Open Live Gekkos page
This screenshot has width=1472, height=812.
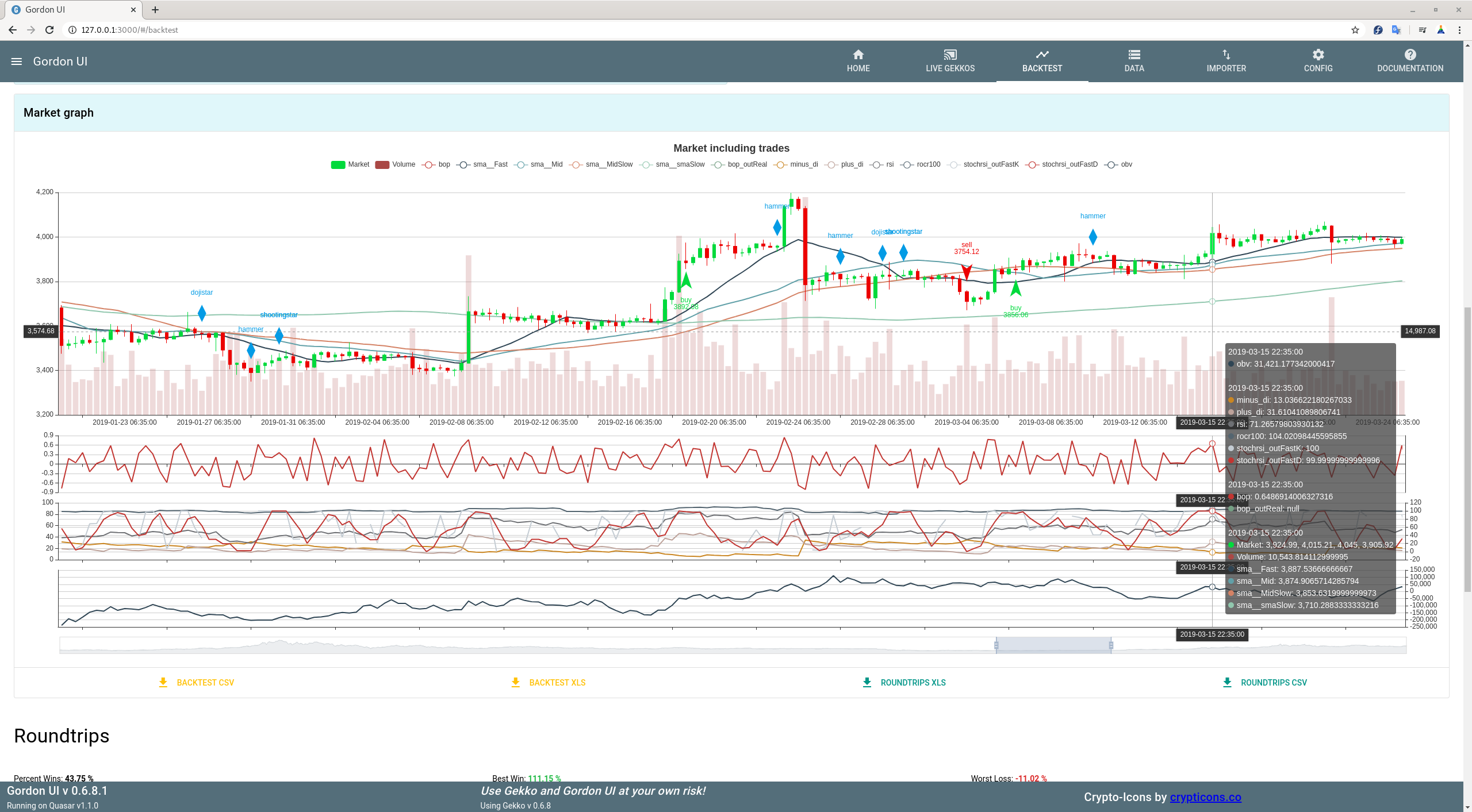click(x=950, y=61)
